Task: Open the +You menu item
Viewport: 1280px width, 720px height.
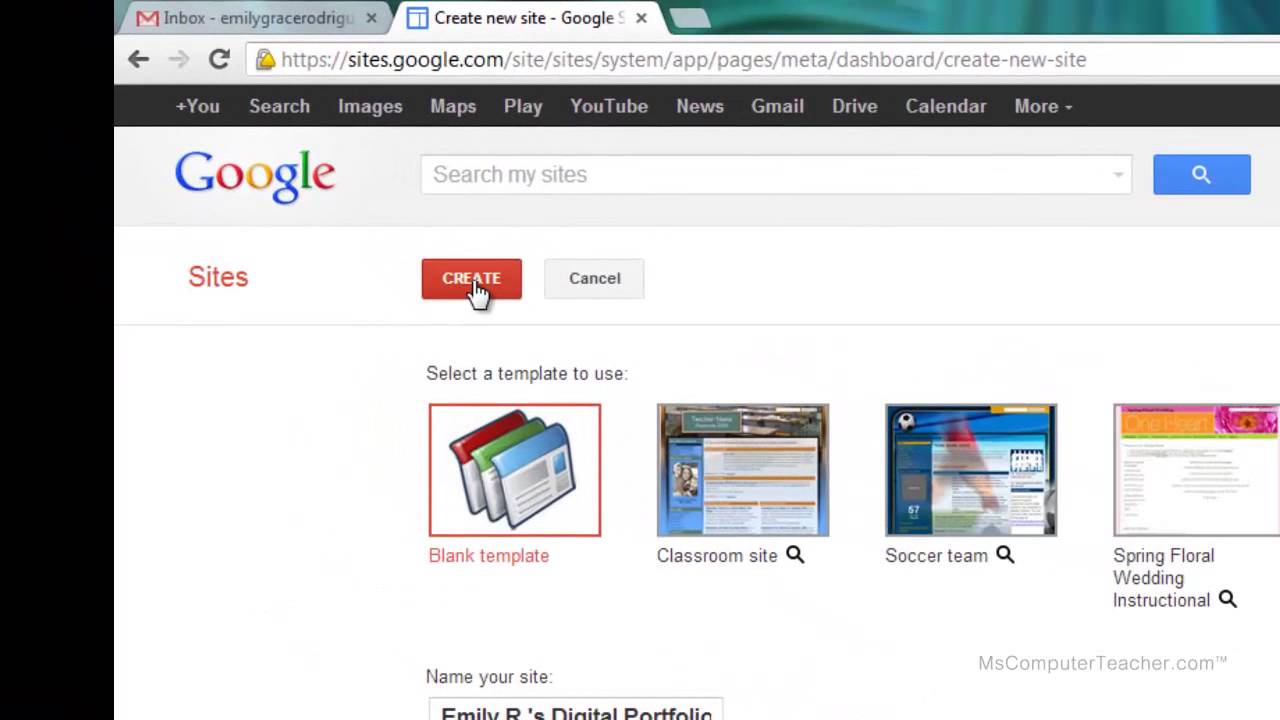Action: [197, 106]
